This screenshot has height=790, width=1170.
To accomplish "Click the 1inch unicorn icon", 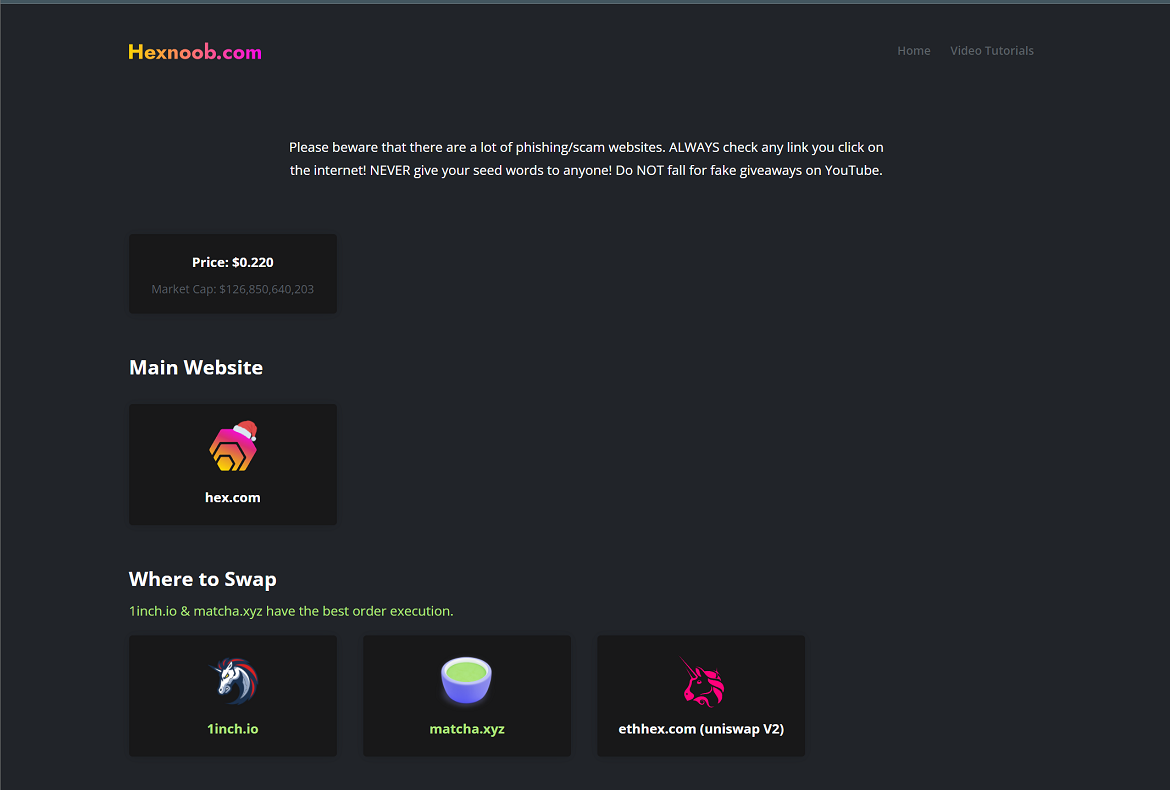I will (234, 680).
